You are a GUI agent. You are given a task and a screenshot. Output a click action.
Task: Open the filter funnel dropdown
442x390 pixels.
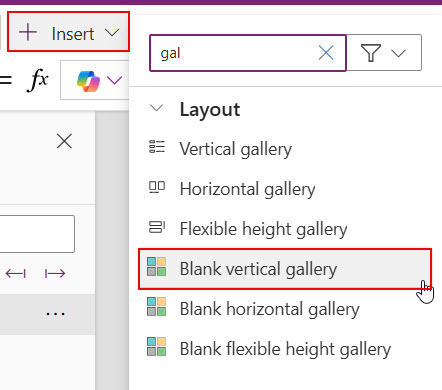[x=384, y=53]
